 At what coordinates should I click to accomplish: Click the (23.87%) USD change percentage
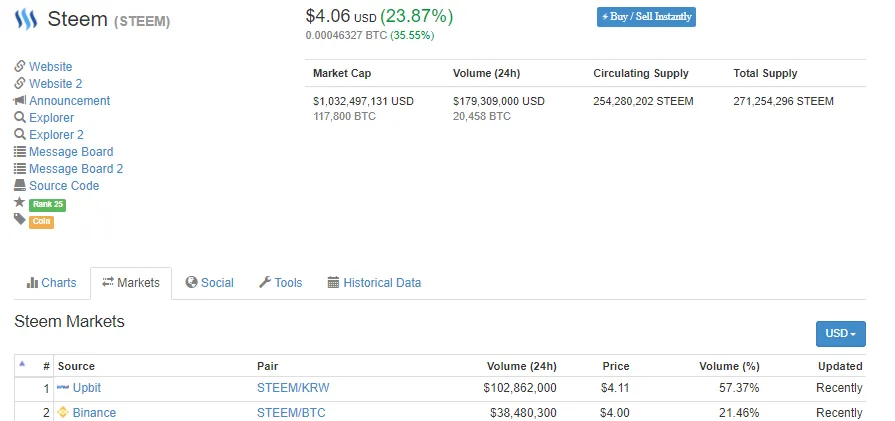417,17
